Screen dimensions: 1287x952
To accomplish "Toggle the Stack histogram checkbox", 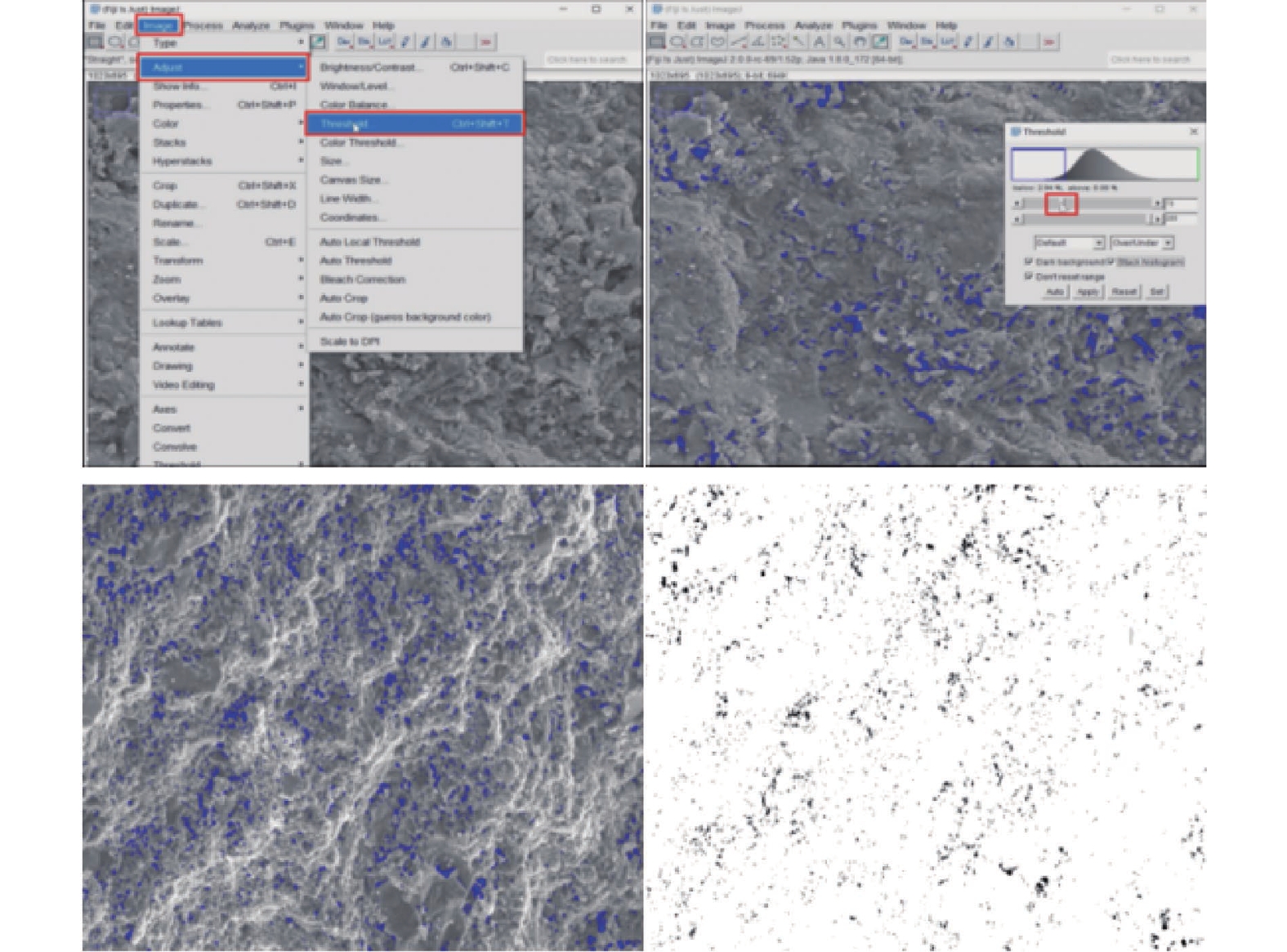I will [x=1111, y=262].
